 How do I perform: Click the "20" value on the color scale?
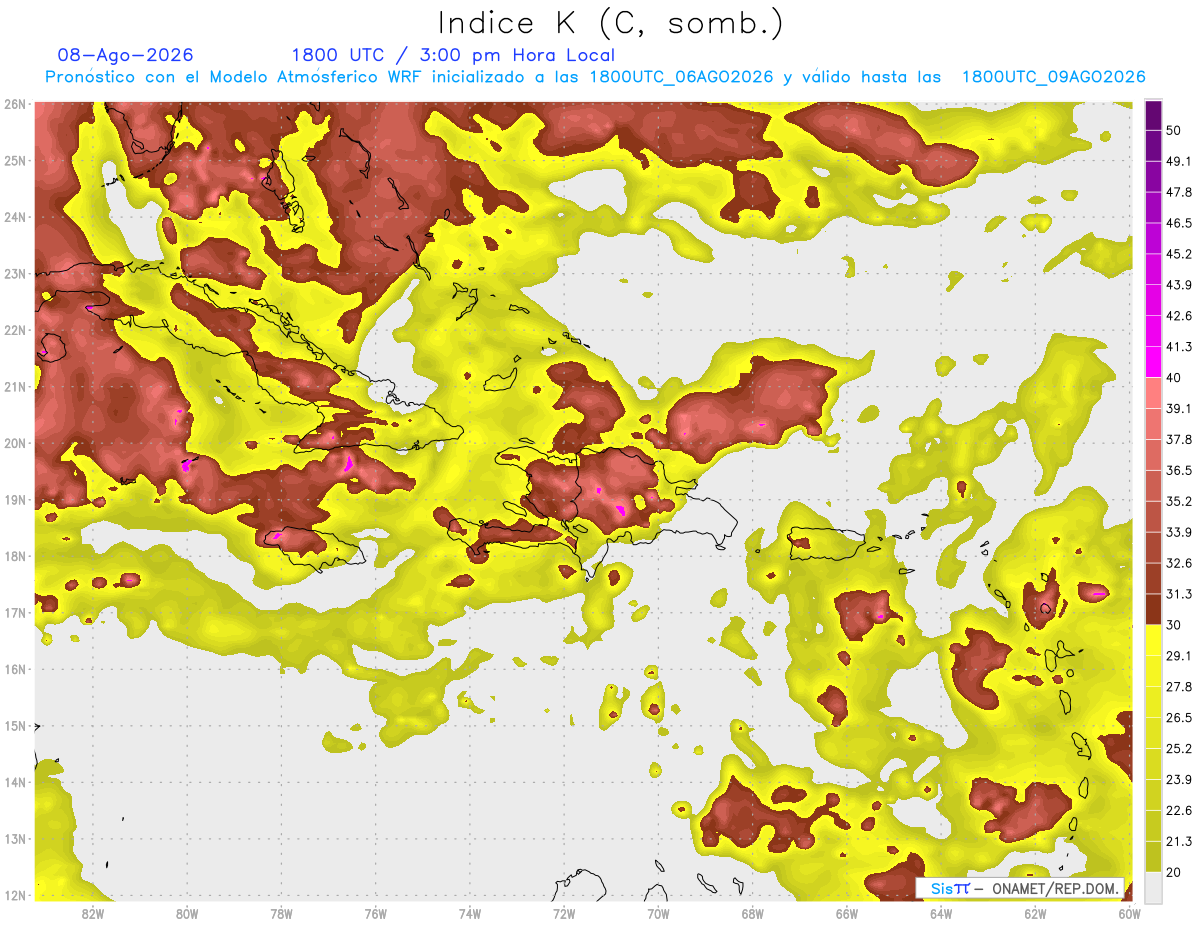click(1175, 871)
